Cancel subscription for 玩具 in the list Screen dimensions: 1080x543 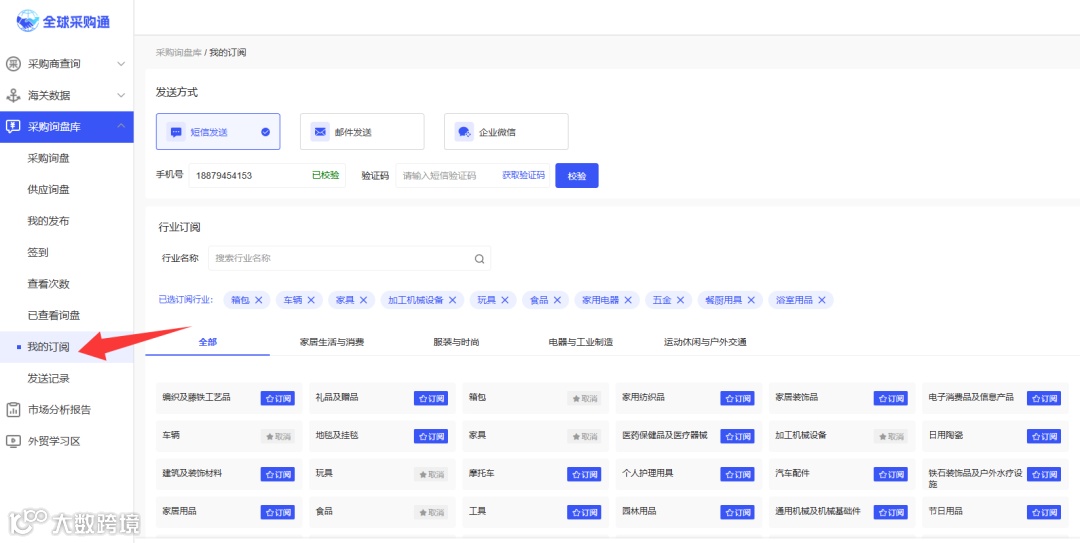click(431, 474)
